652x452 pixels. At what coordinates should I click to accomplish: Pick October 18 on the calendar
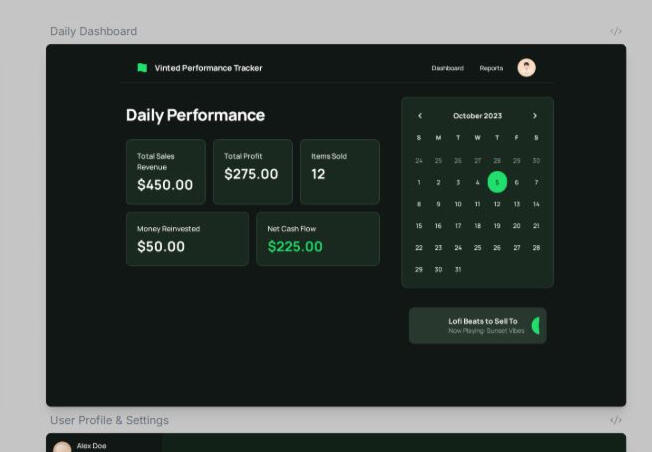(477, 226)
